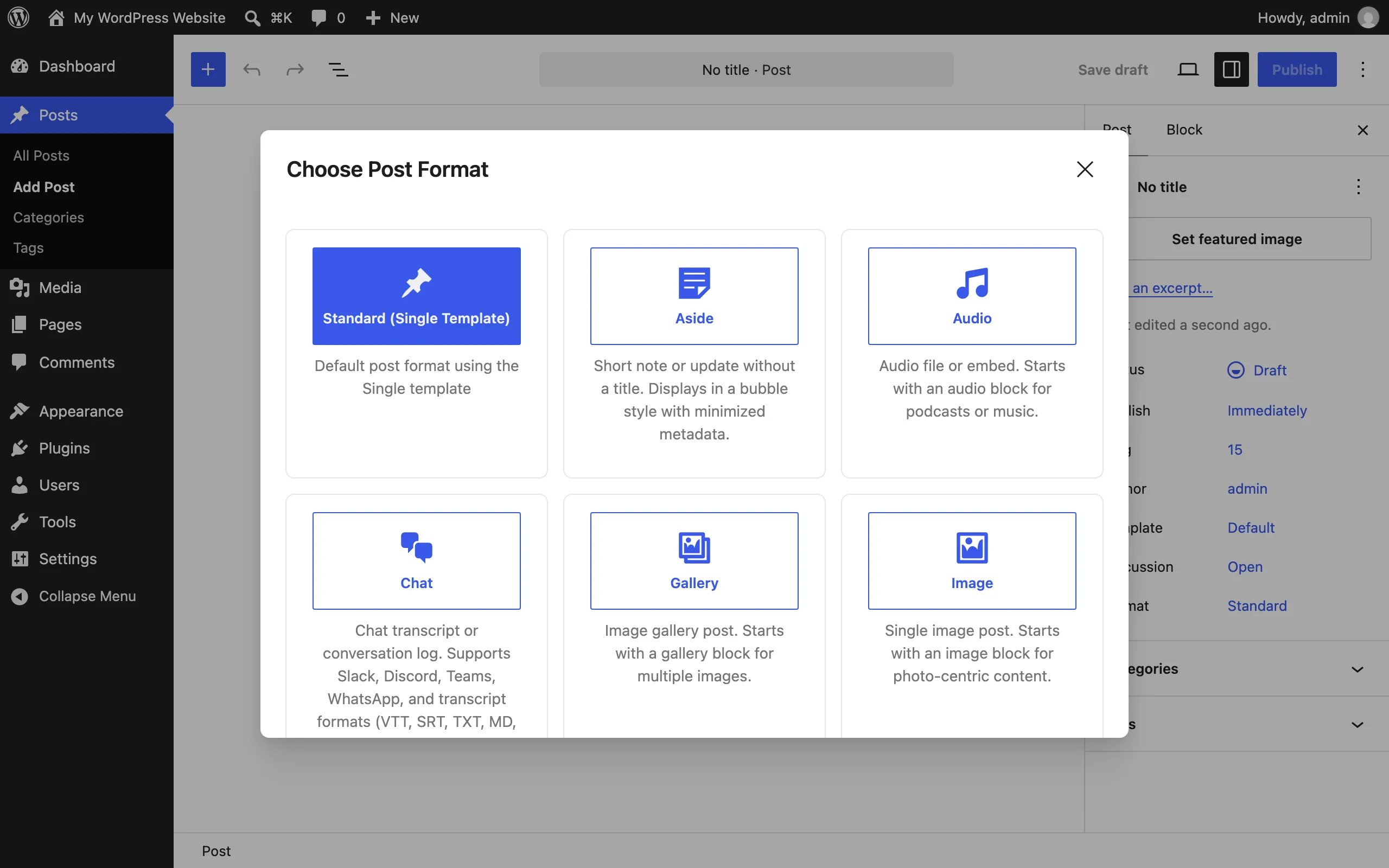This screenshot has width=1389, height=868.
Task: Open the post actions menu beside No title
Action: 1358,187
